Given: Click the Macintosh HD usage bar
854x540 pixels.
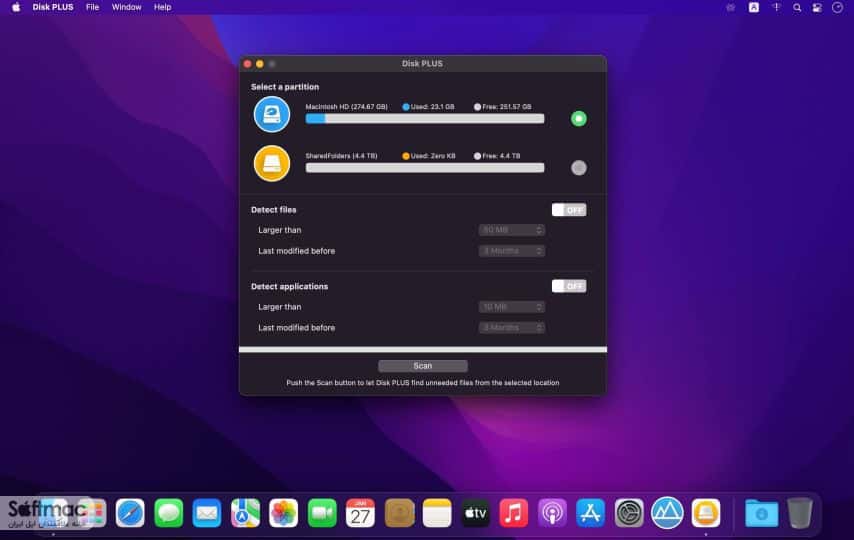Looking at the screenshot, I should (x=425, y=119).
